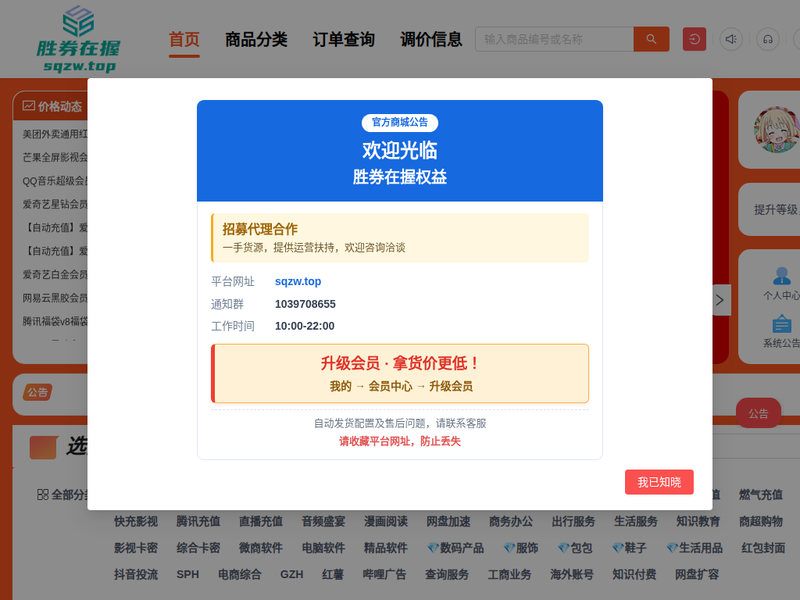Screen dimensions: 800x600
Task: Select the 红包封面 category
Action: 763,548
